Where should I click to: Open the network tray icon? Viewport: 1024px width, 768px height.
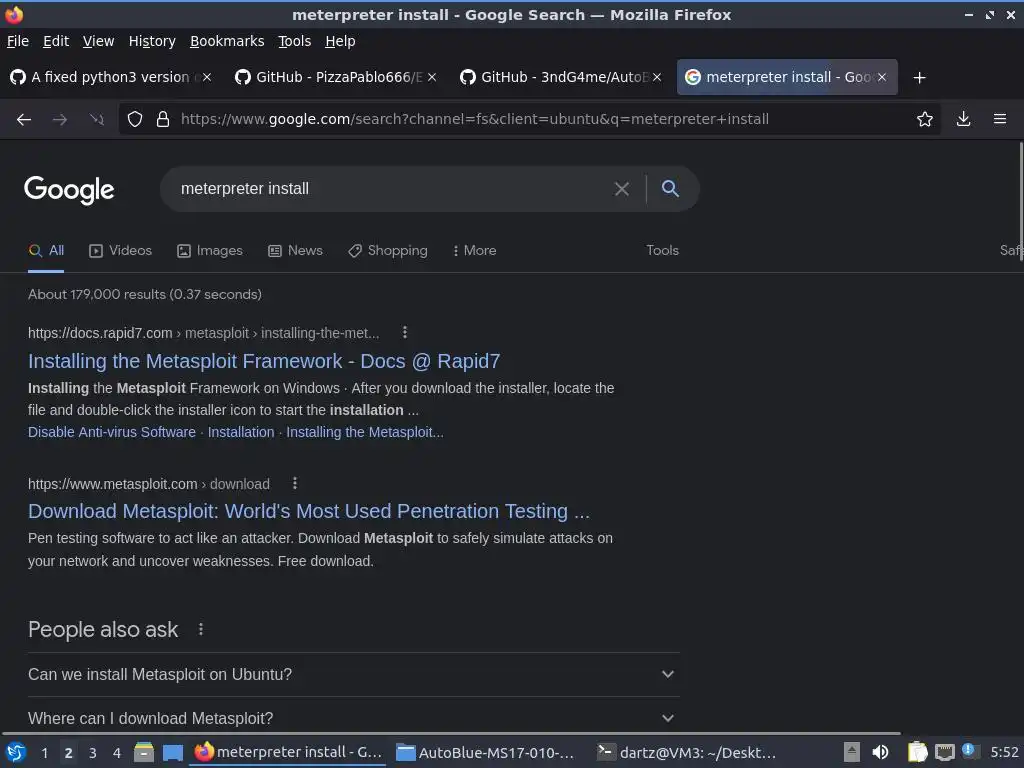(x=944, y=752)
